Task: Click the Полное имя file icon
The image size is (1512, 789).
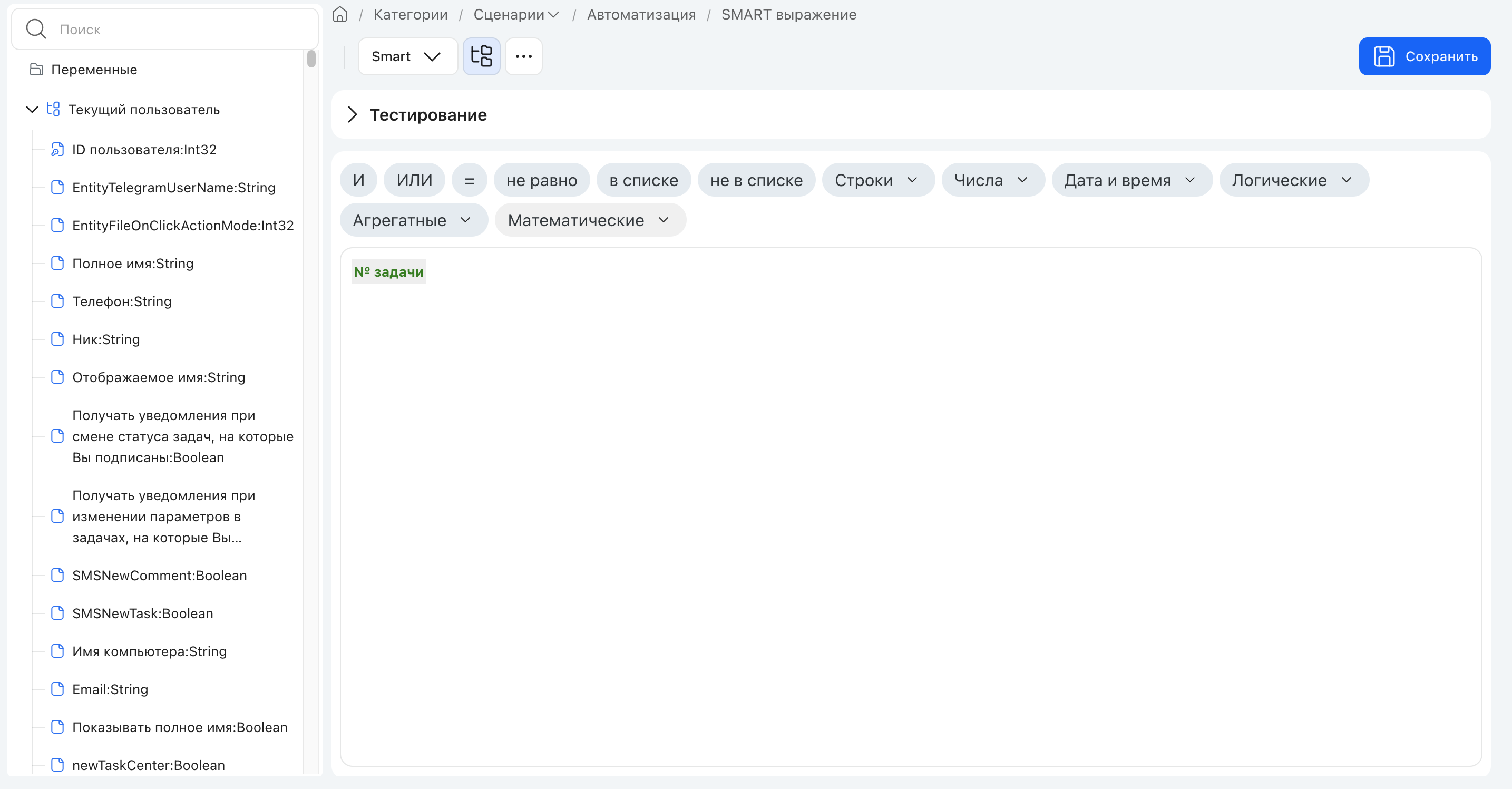Action: pos(57,263)
